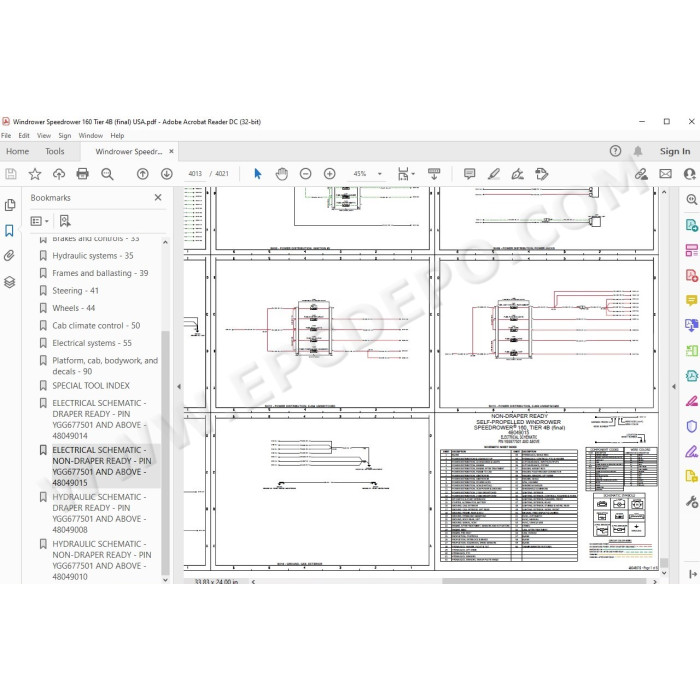This screenshot has height=700, width=700.
Task: Expand the right tools pane
Action: 692,574
